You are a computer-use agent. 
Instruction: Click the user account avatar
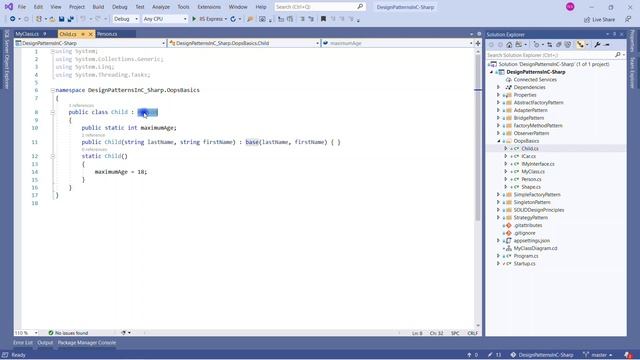570,7
